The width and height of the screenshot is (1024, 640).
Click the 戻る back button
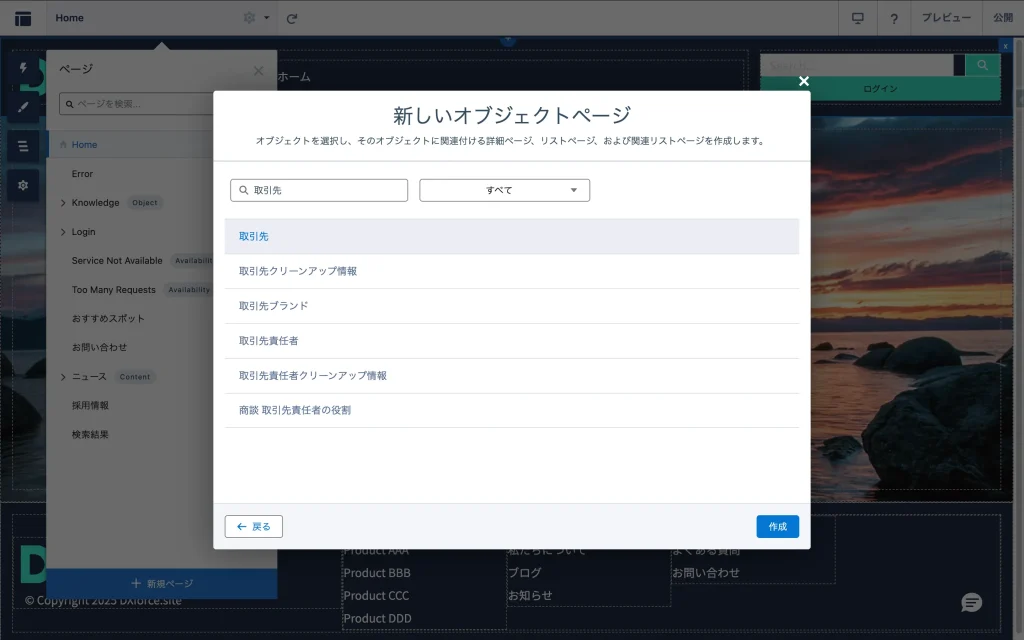[254, 527]
